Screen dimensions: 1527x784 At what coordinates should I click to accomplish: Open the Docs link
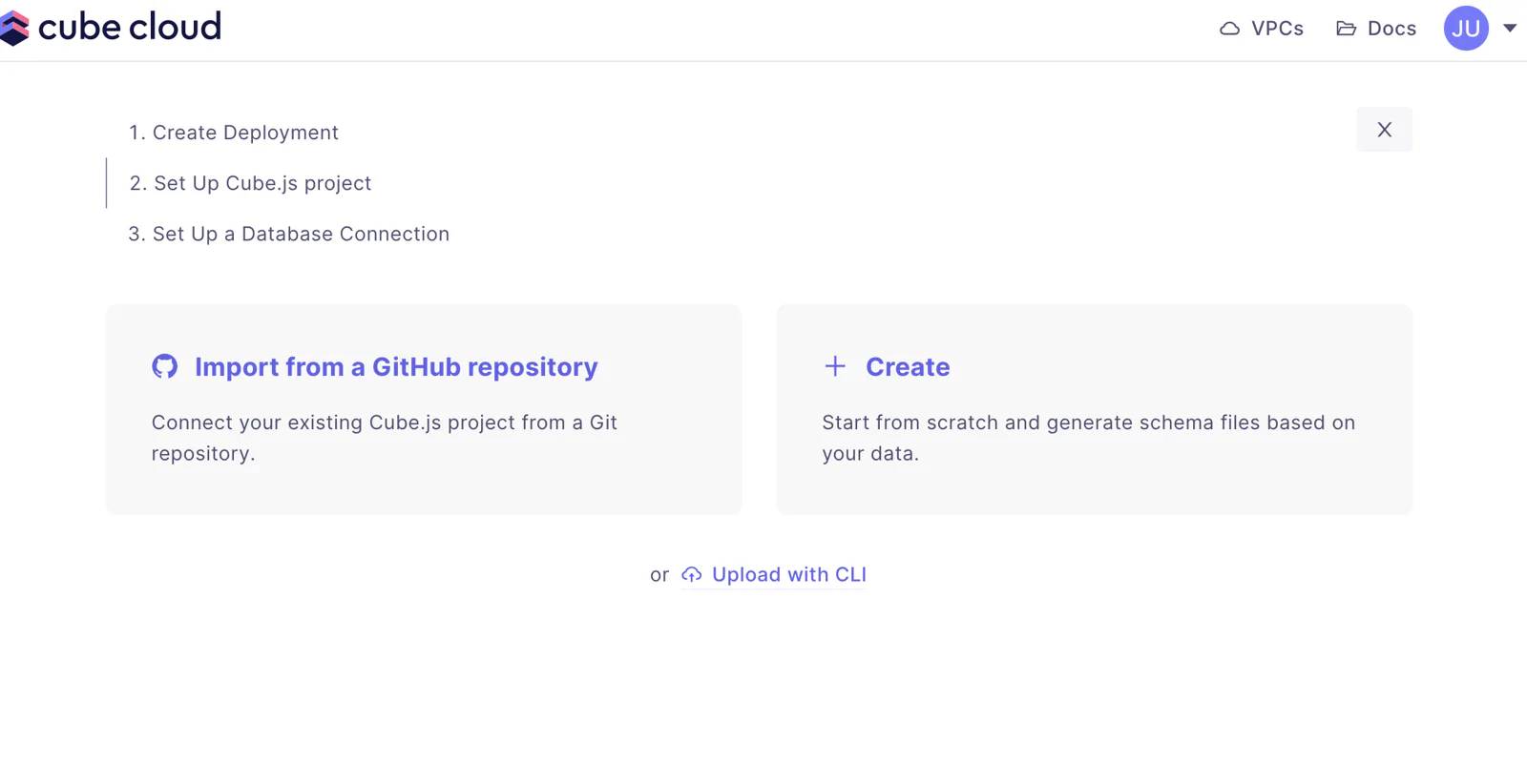coord(1391,29)
